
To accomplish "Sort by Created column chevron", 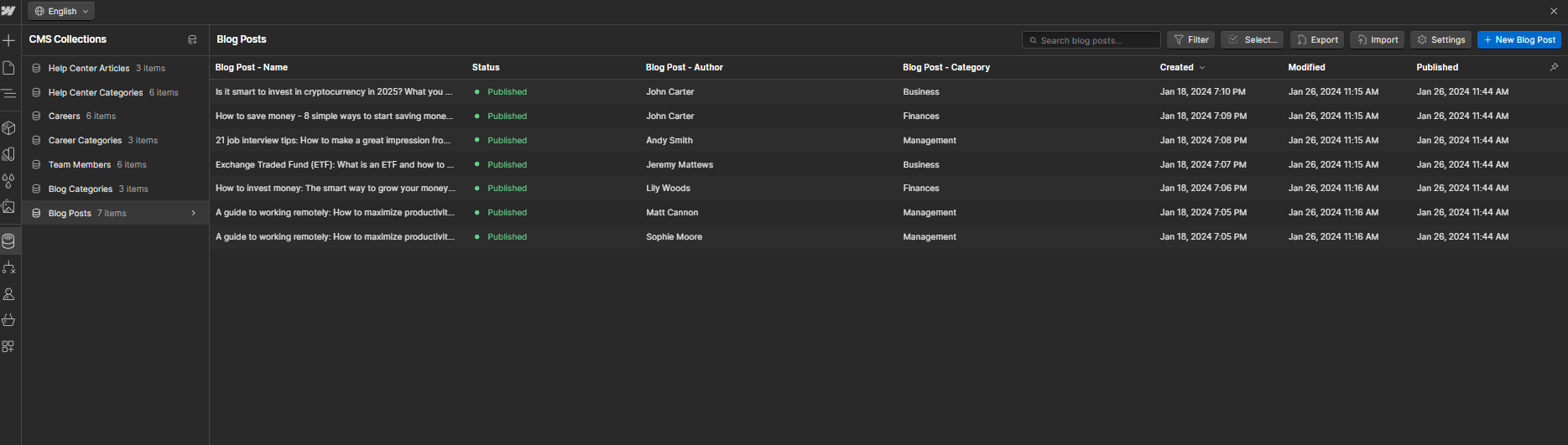I will [x=1201, y=67].
